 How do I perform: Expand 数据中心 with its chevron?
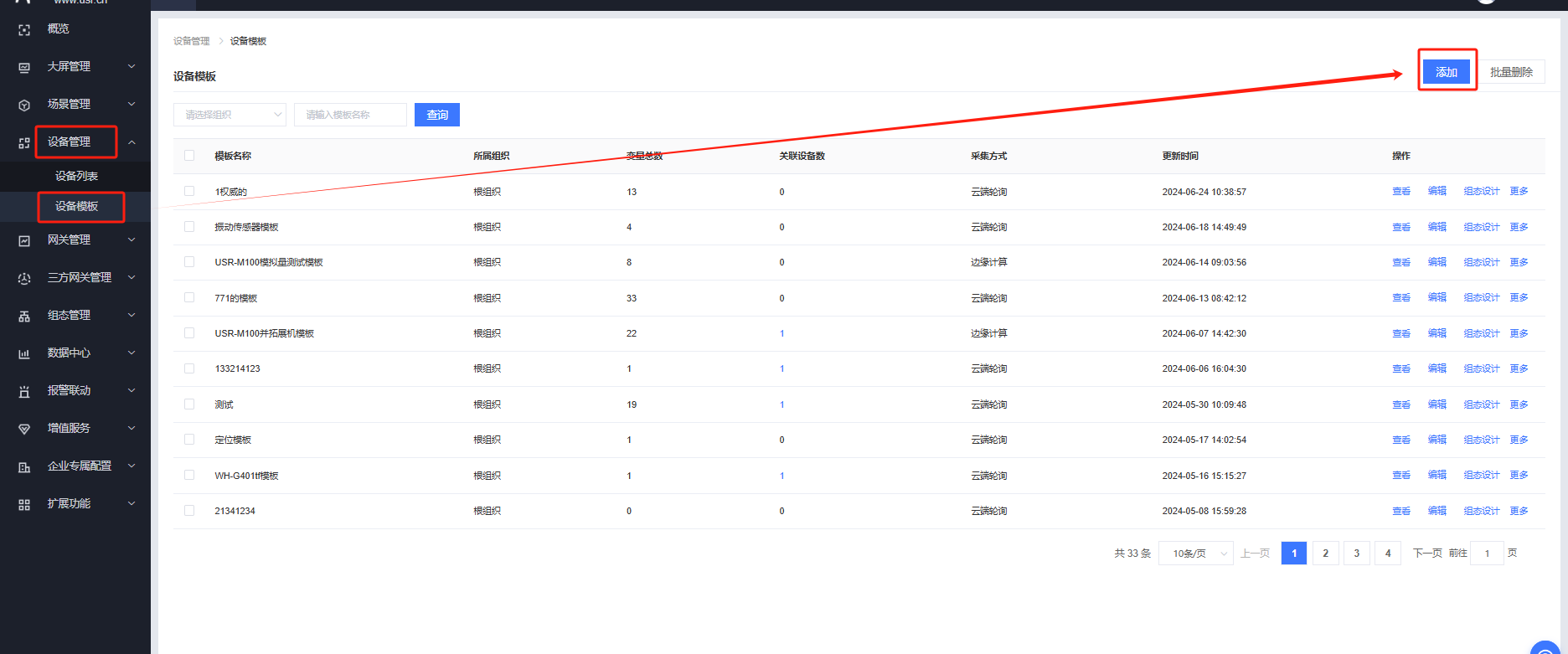click(x=132, y=353)
